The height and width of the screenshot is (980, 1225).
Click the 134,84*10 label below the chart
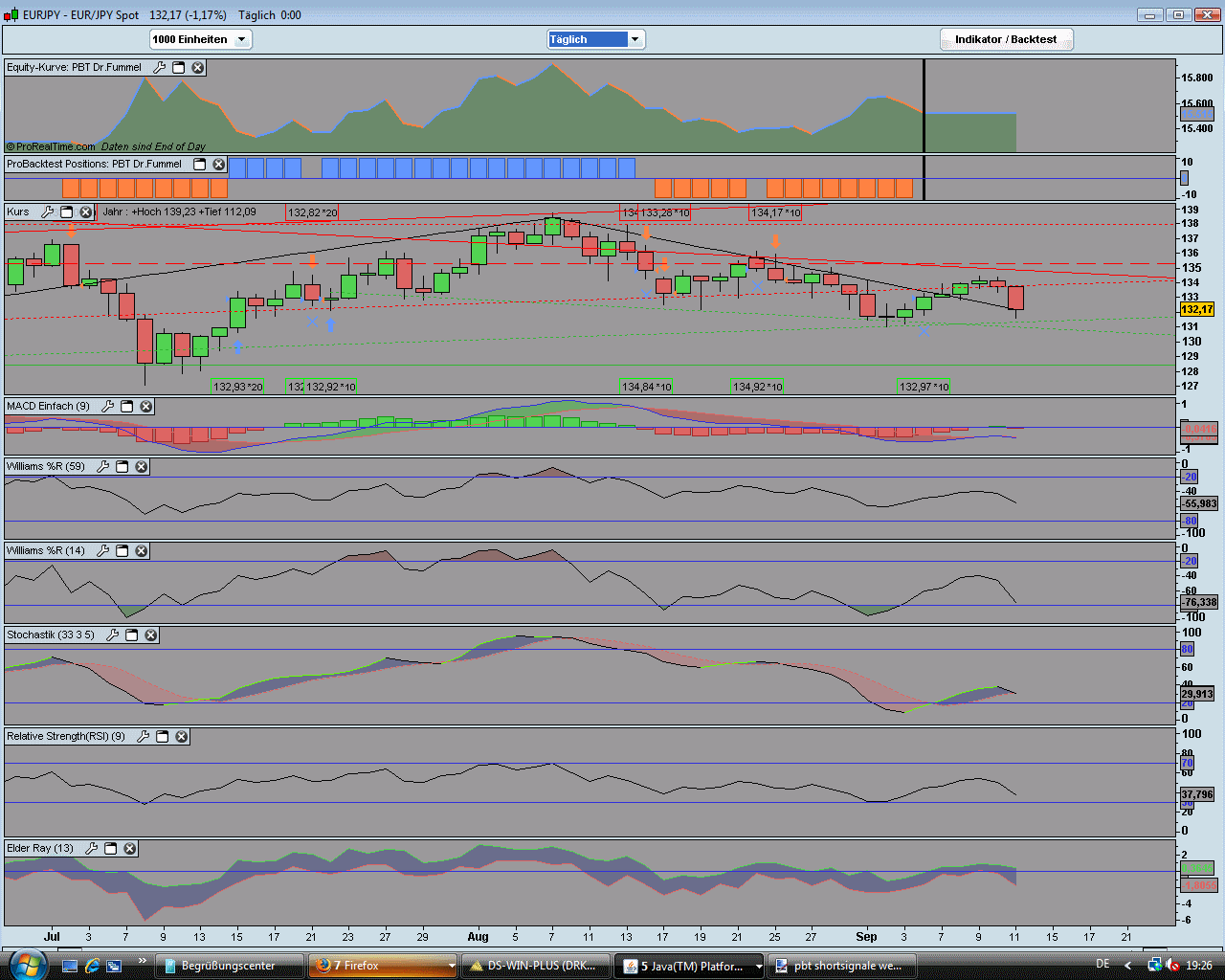tap(647, 387)
